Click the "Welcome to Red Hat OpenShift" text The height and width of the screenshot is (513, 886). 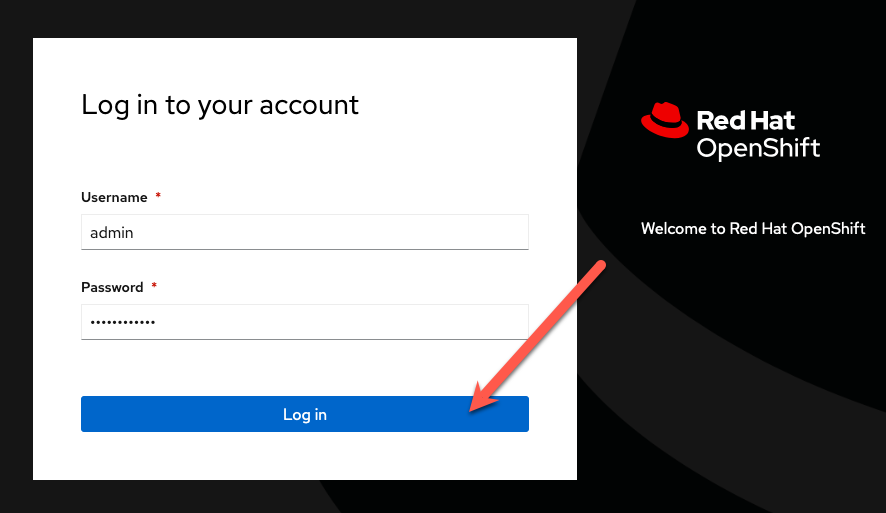(753, 228)
